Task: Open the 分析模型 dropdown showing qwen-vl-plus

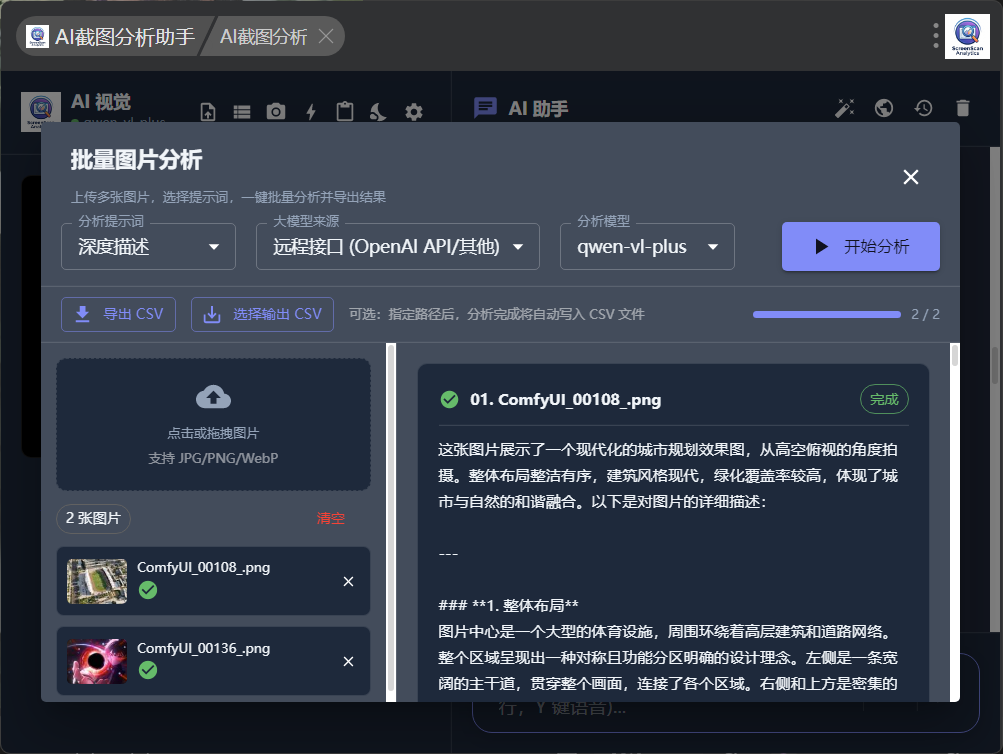Action: click(647, 247)
